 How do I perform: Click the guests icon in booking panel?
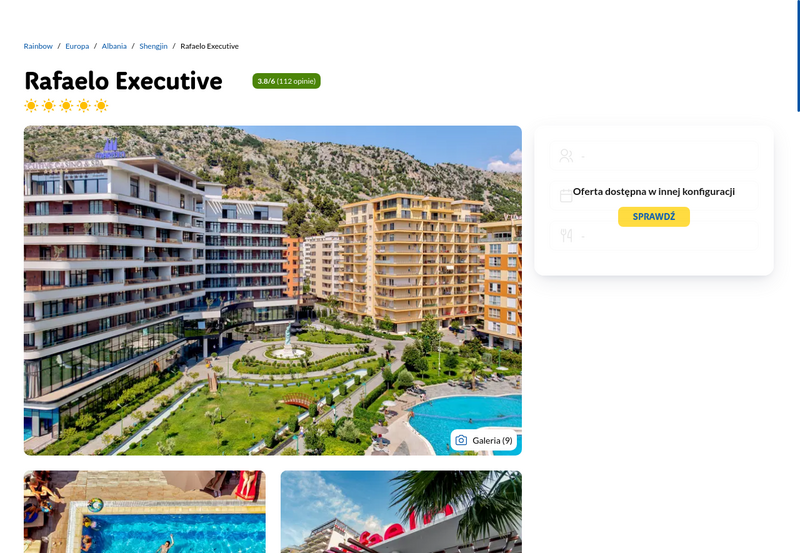click(566, 156)
